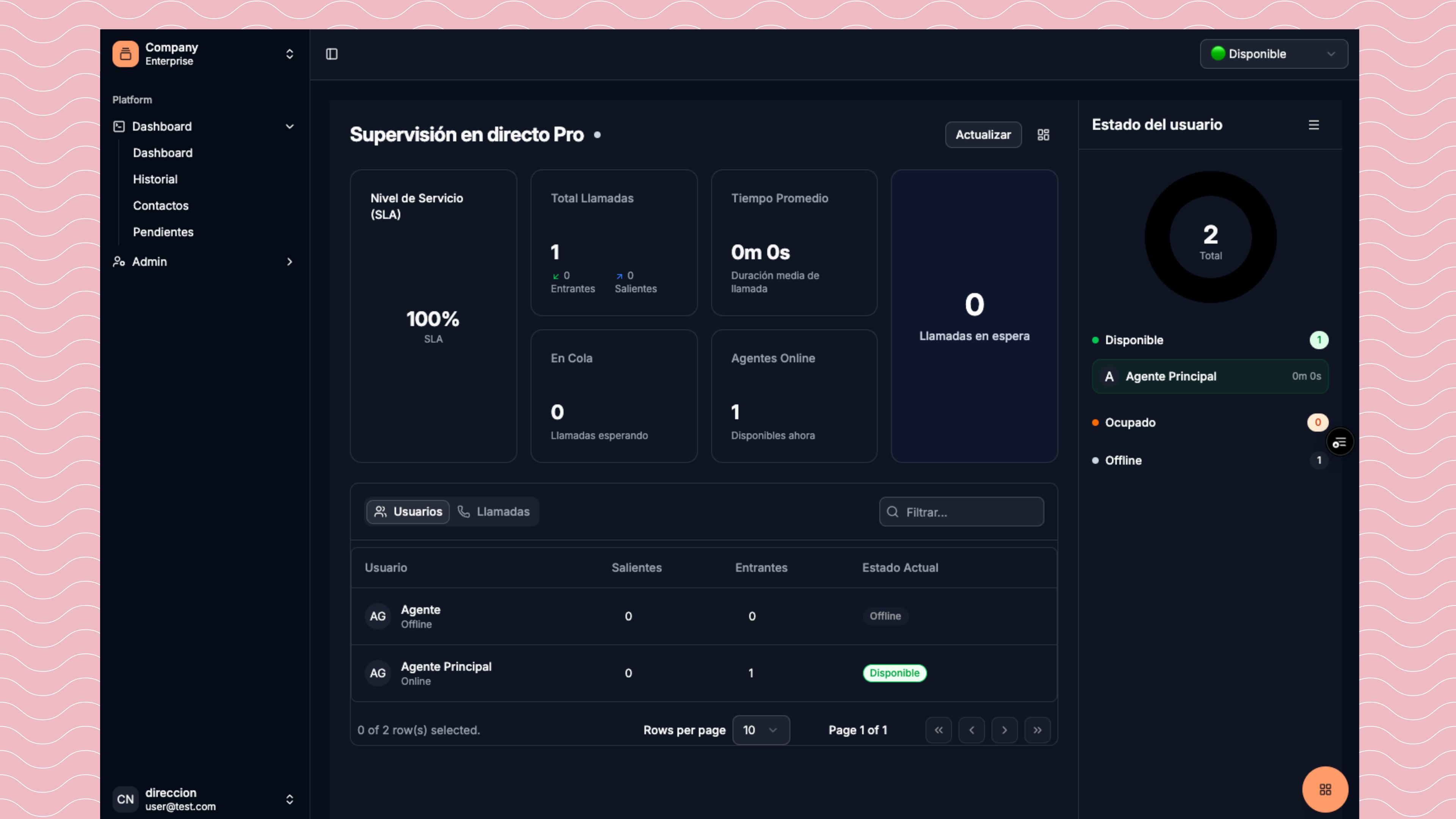
Task: Switch to the Llamadas view toggle
Action: [x=494, y=511]
